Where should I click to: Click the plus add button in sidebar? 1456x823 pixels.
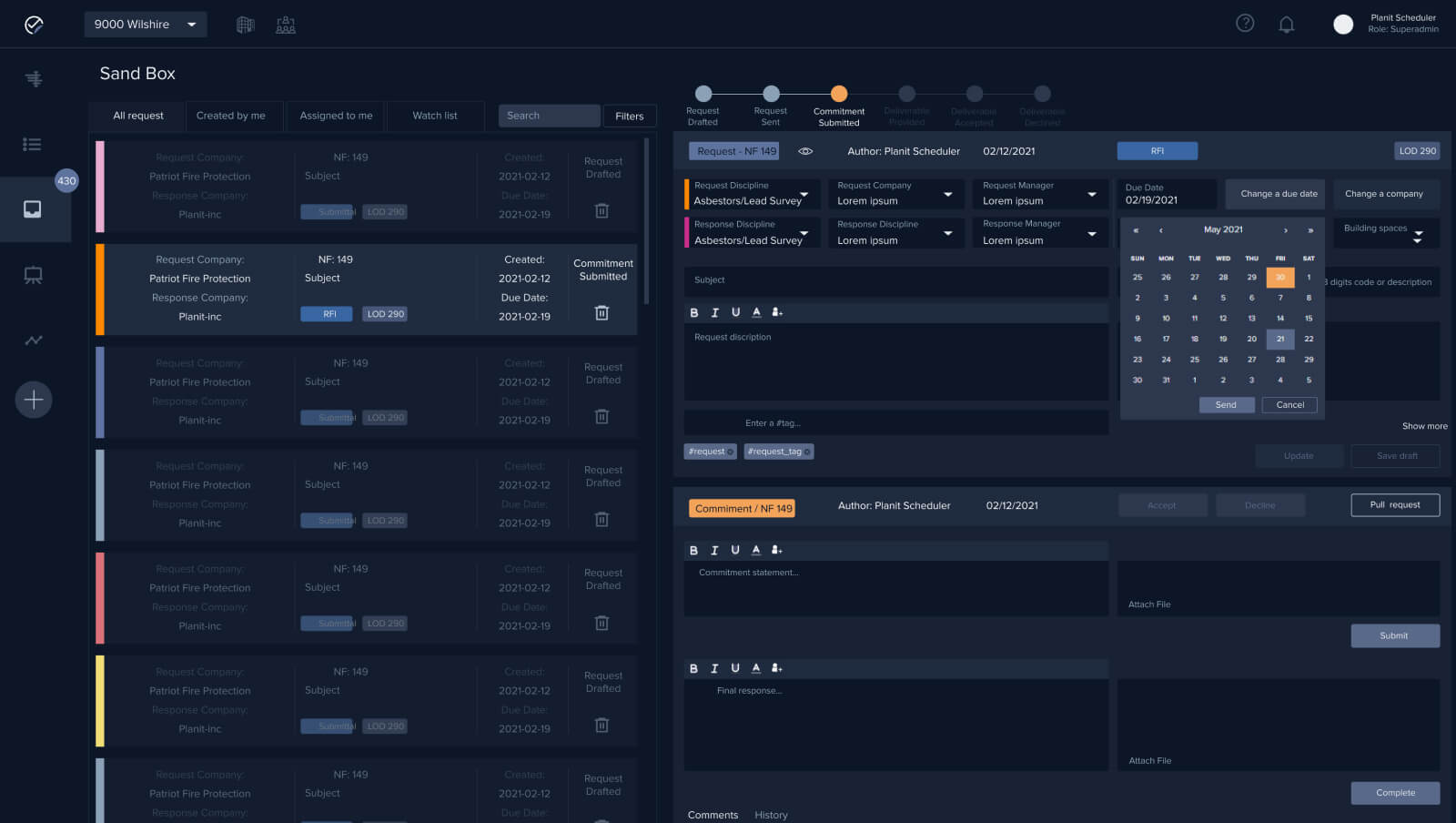34,400
